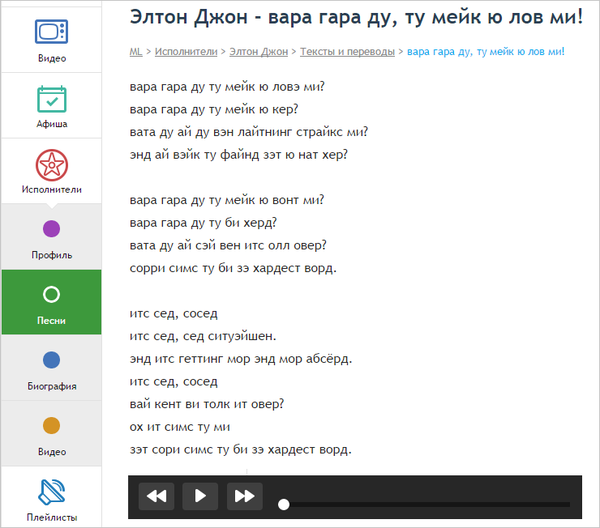Click lyric line "вата ду ай сэй вен итс олл овер?"
The image size is (600, 528).
[228, 245]
